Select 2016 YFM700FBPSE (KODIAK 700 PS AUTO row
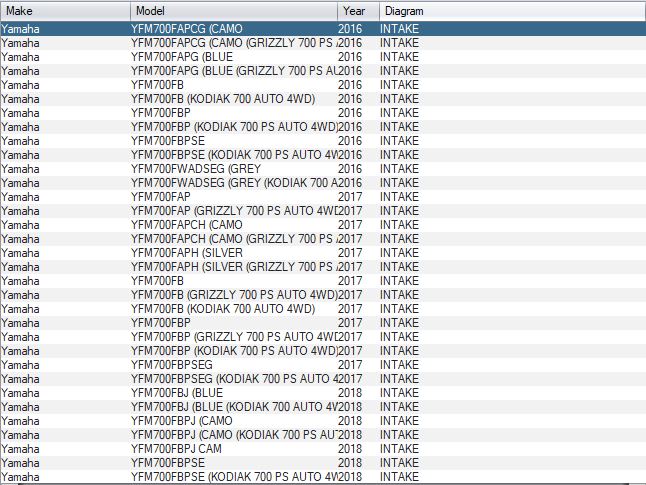Screen dimensions: 646x485 [323, 155]
